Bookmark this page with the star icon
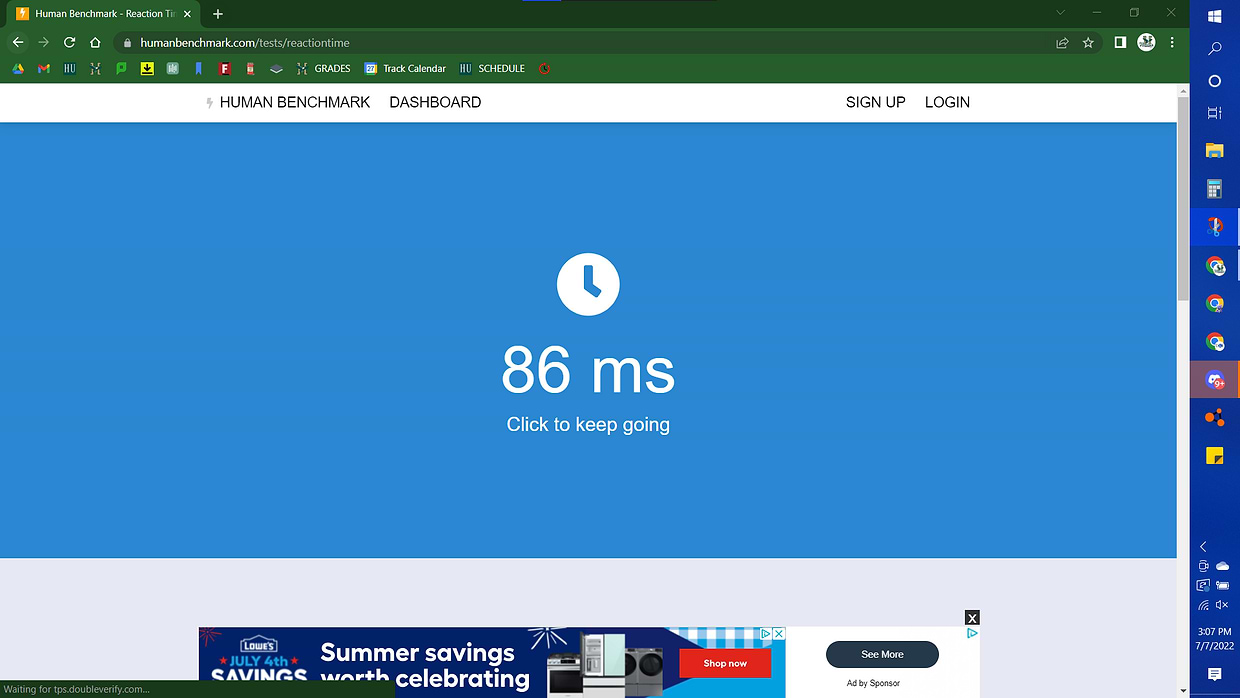This screenshot has height=698, width=1240. [x=1088, y=43]
